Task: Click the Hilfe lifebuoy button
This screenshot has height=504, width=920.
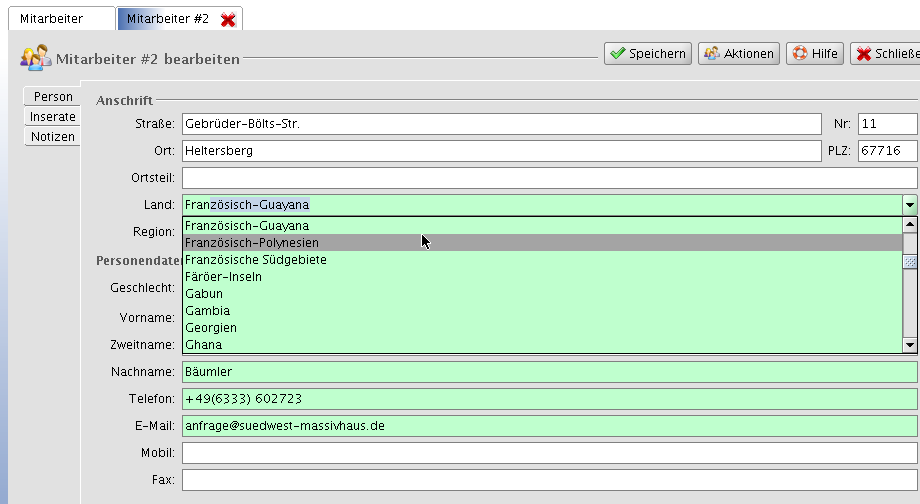Action: [814, 54]
